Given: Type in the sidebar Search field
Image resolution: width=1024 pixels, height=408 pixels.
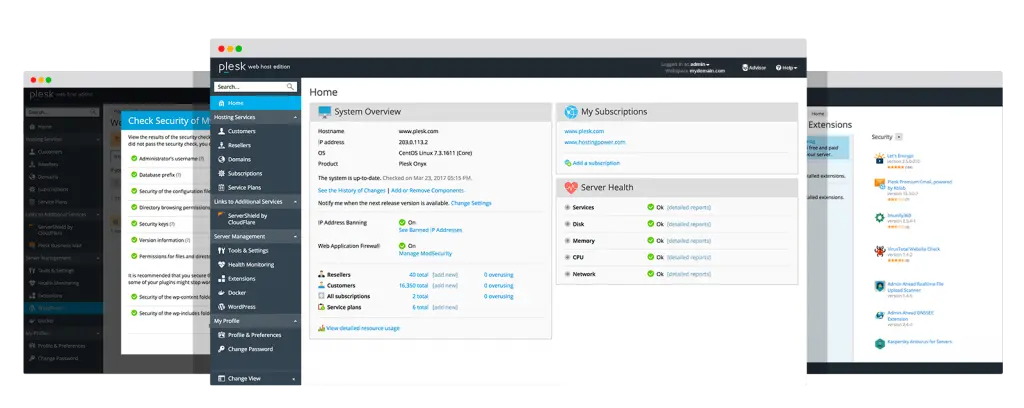Looking at the screenshot, I should click(250, 87).
